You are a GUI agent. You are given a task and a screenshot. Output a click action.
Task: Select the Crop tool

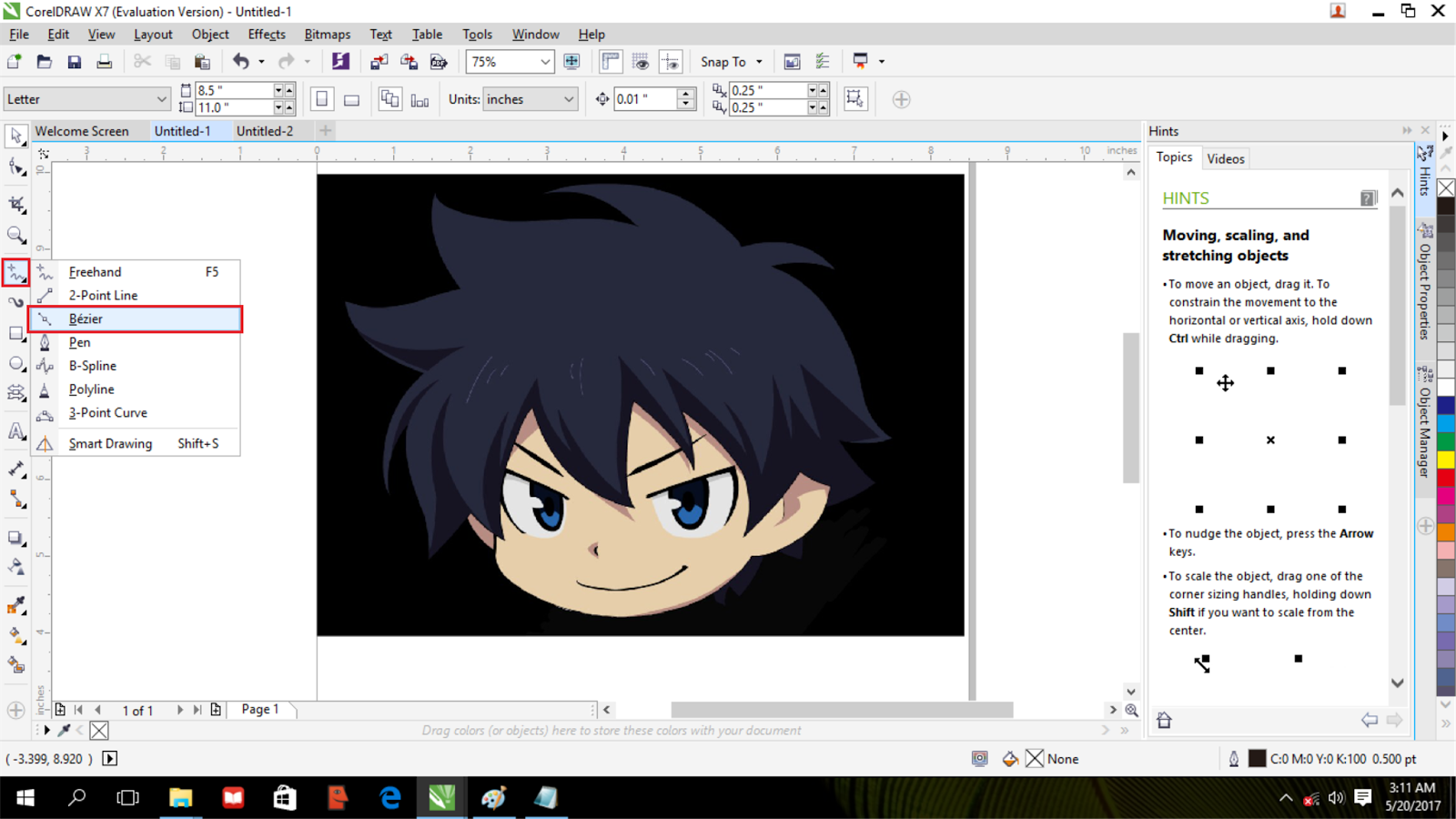[15, 204]
